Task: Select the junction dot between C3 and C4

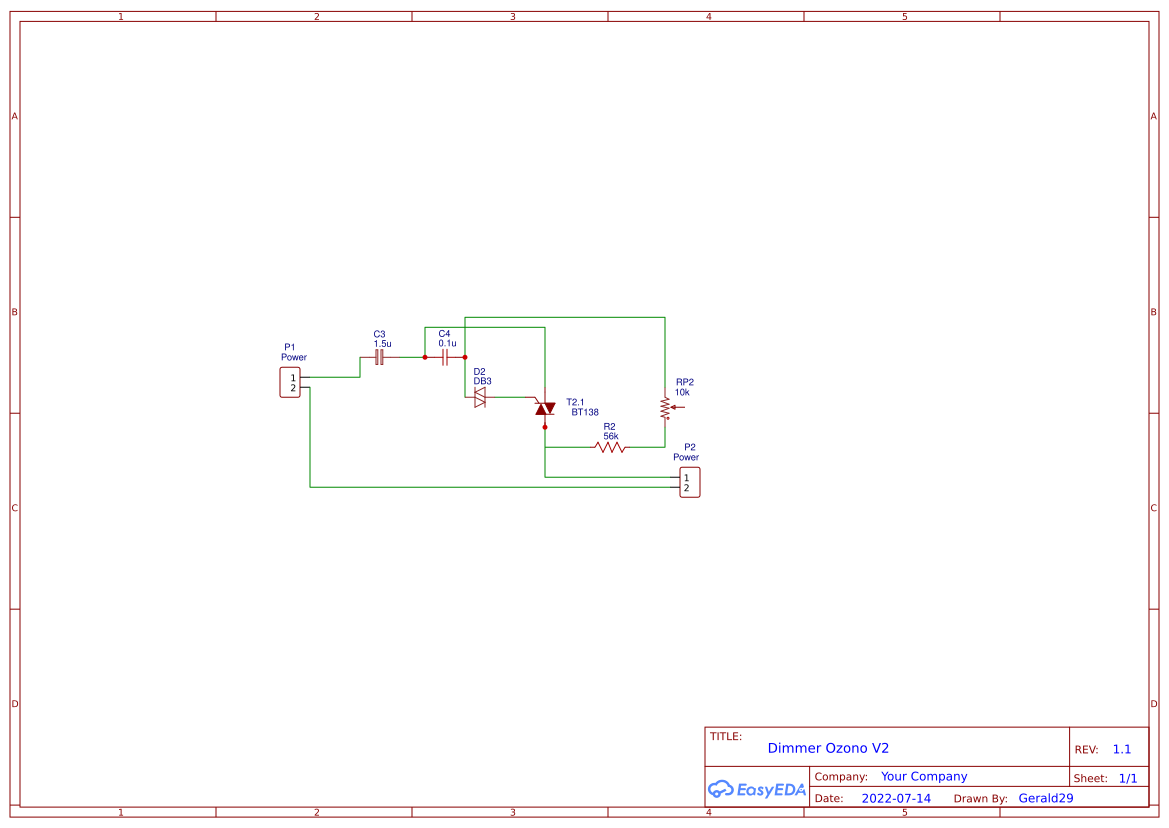Action: click(425, 357)
